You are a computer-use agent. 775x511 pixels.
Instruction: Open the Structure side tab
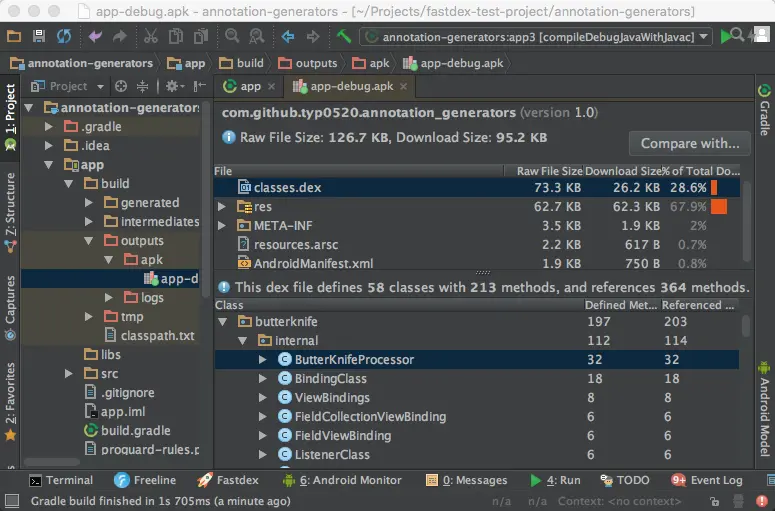10,213
